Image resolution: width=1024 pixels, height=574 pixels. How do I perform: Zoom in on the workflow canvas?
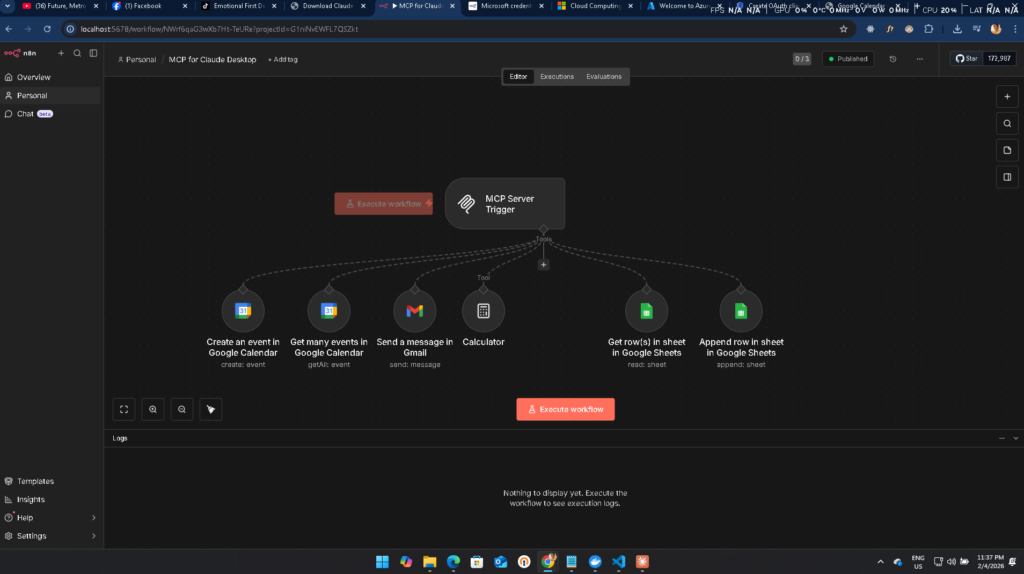pyautogui.click(x=153, y=409)
